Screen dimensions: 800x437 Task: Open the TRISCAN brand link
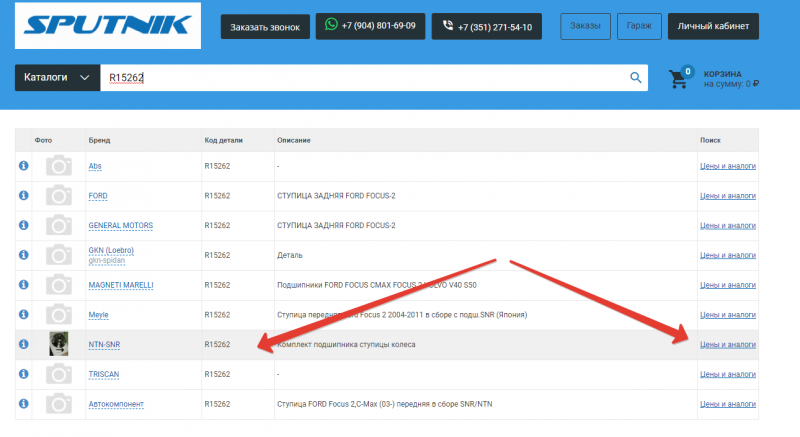[104, 374]
